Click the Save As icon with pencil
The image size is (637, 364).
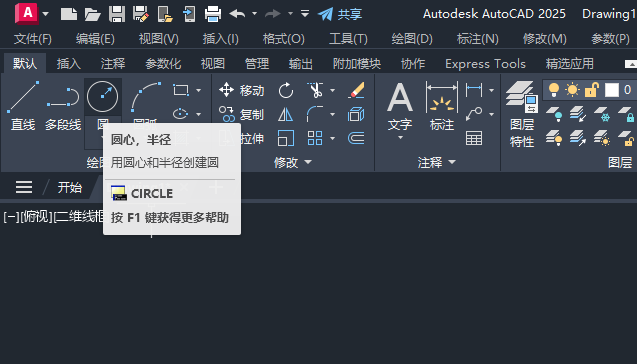click(141, 14)
